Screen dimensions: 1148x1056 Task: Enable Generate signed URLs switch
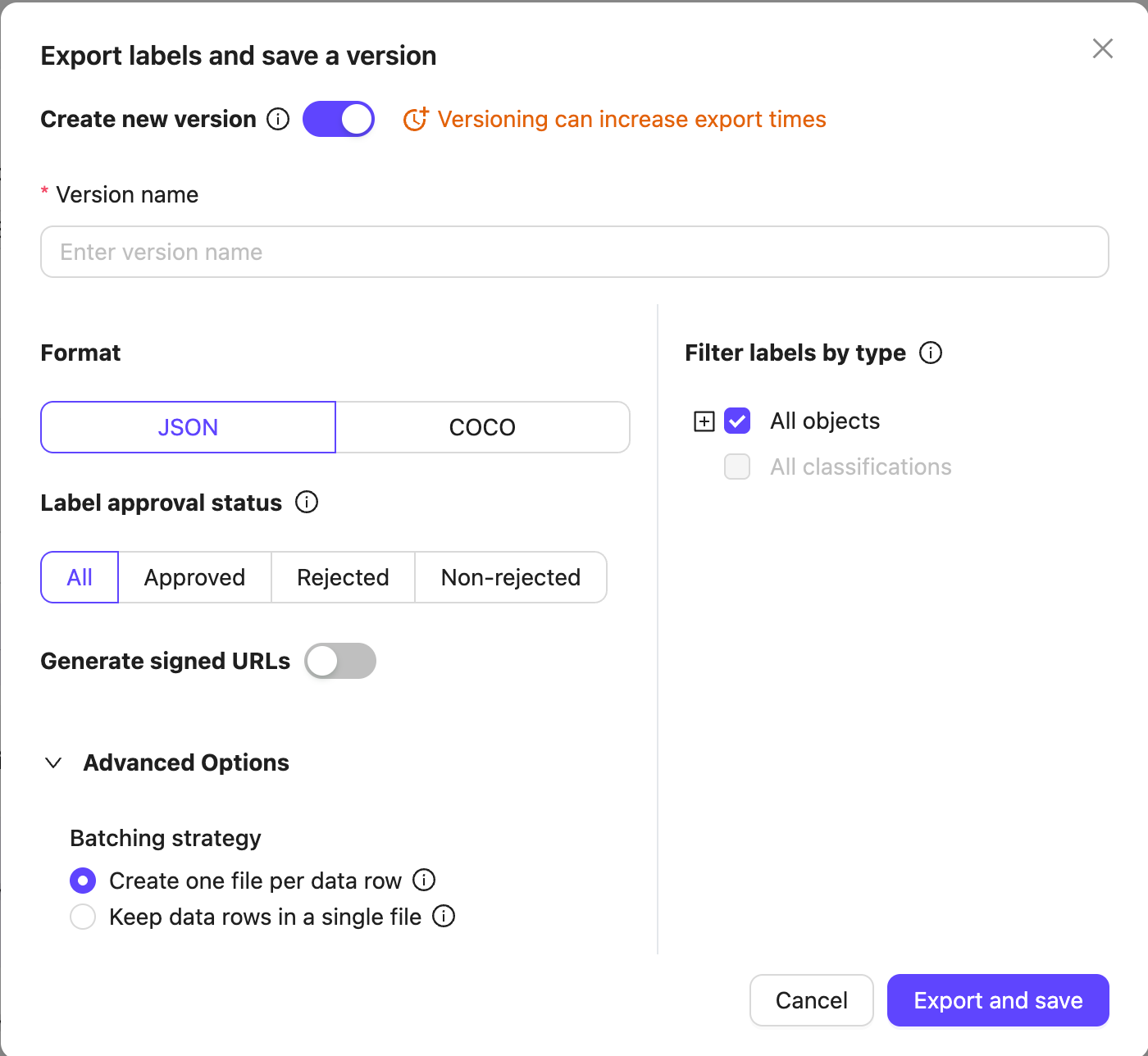[340, 661]
